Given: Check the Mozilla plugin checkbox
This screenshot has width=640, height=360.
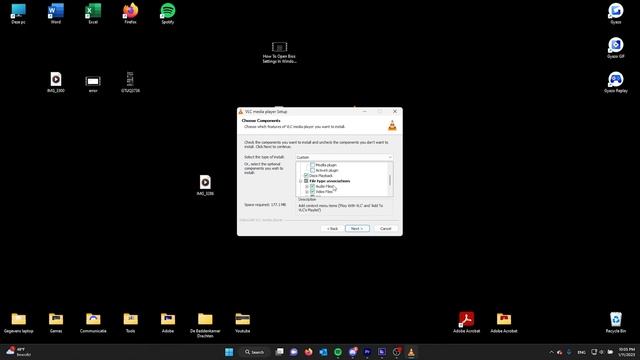Looking at the screenshot, I should coord(313,165).
